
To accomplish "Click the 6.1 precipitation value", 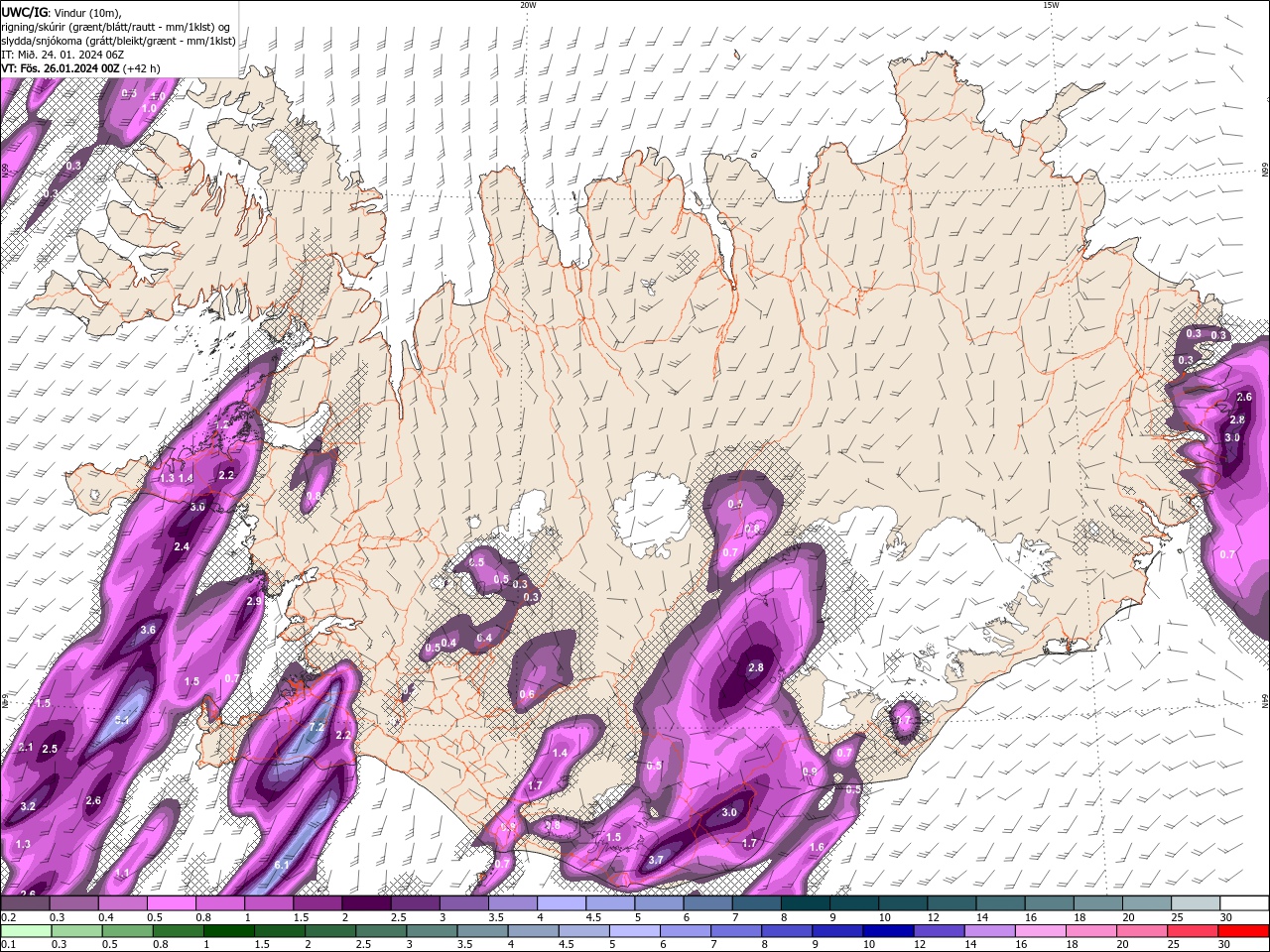I will click(x=281, y=865).
